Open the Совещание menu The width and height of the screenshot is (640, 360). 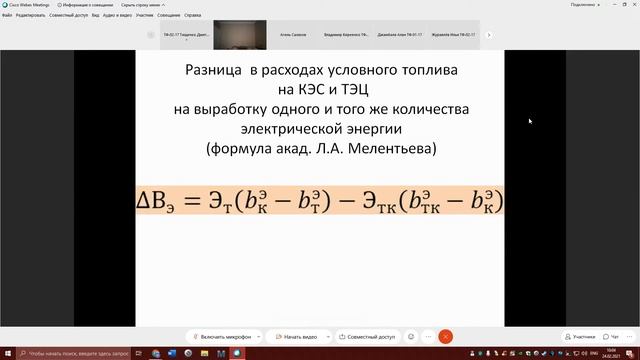(169, 15)
